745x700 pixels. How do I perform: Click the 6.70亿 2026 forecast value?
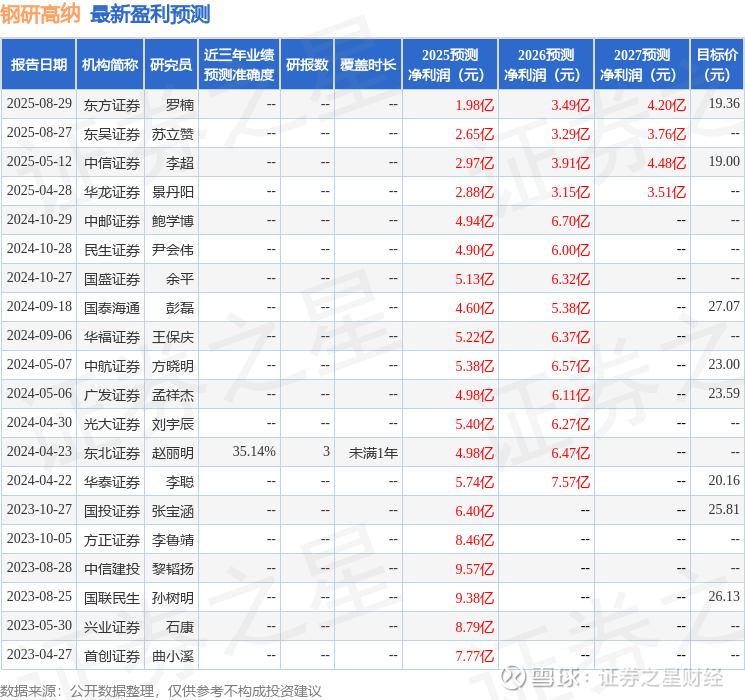[571, 221]
